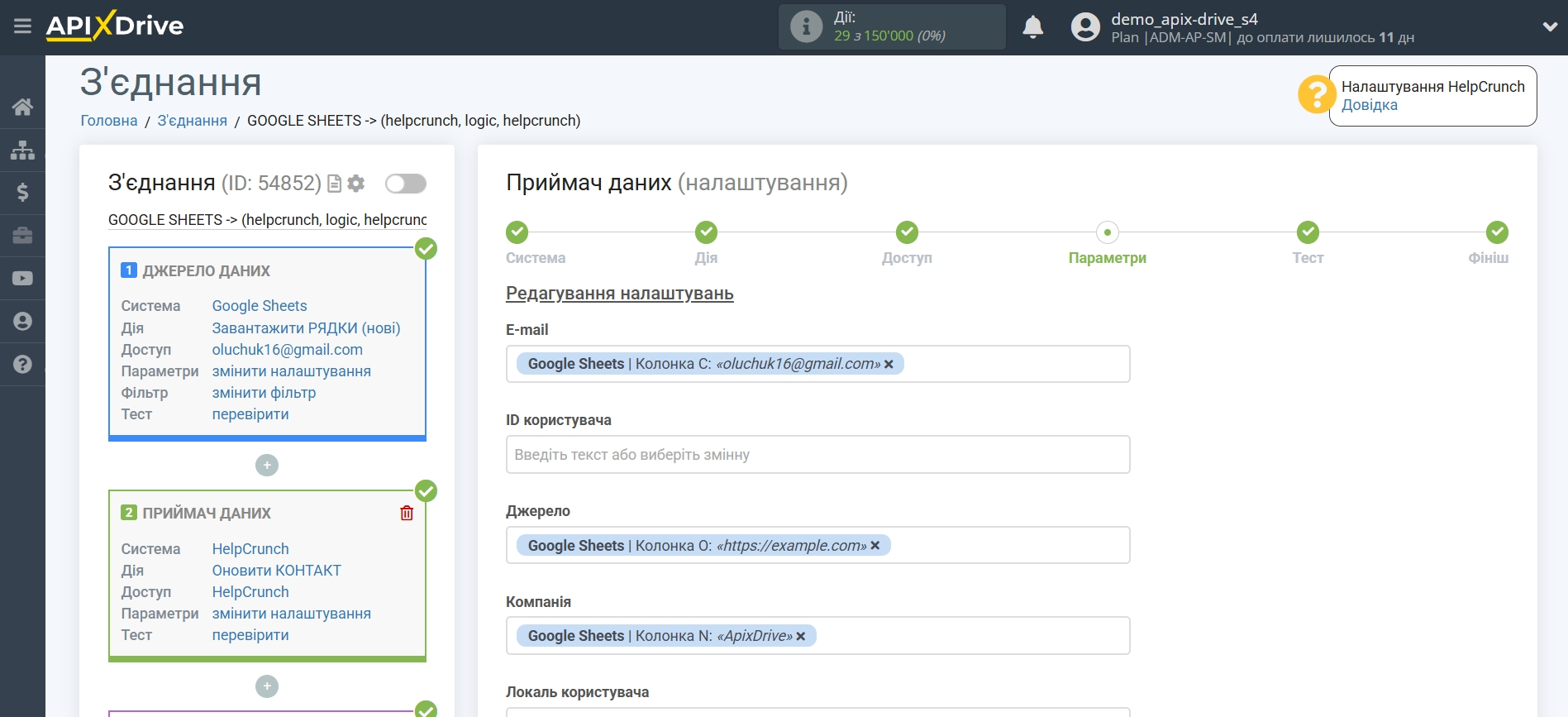Go to the Дія step
1568x717 pixels.
pyautogui.click(x=706, y=232)
